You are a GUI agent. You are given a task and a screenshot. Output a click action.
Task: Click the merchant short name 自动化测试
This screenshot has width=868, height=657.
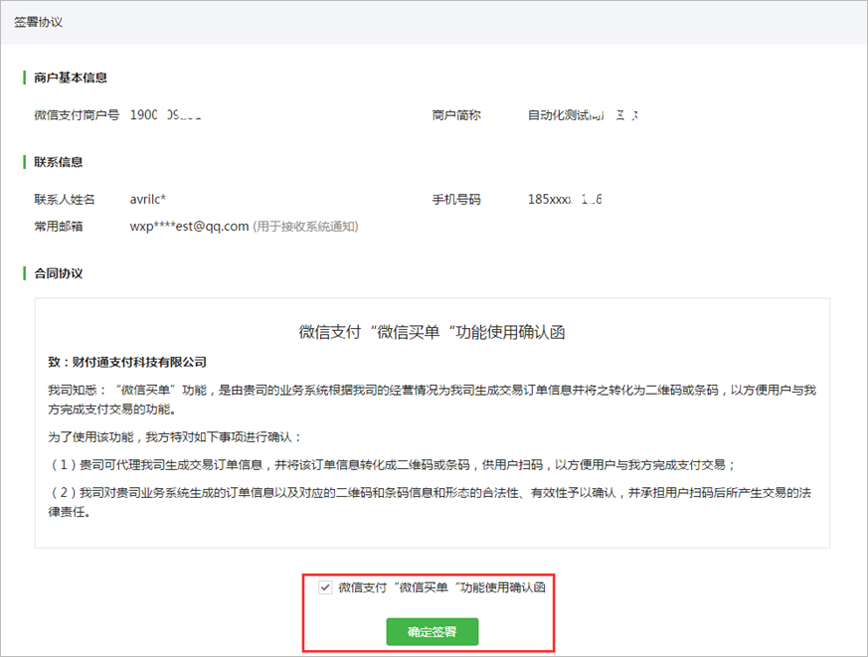[x=583, y=115]
